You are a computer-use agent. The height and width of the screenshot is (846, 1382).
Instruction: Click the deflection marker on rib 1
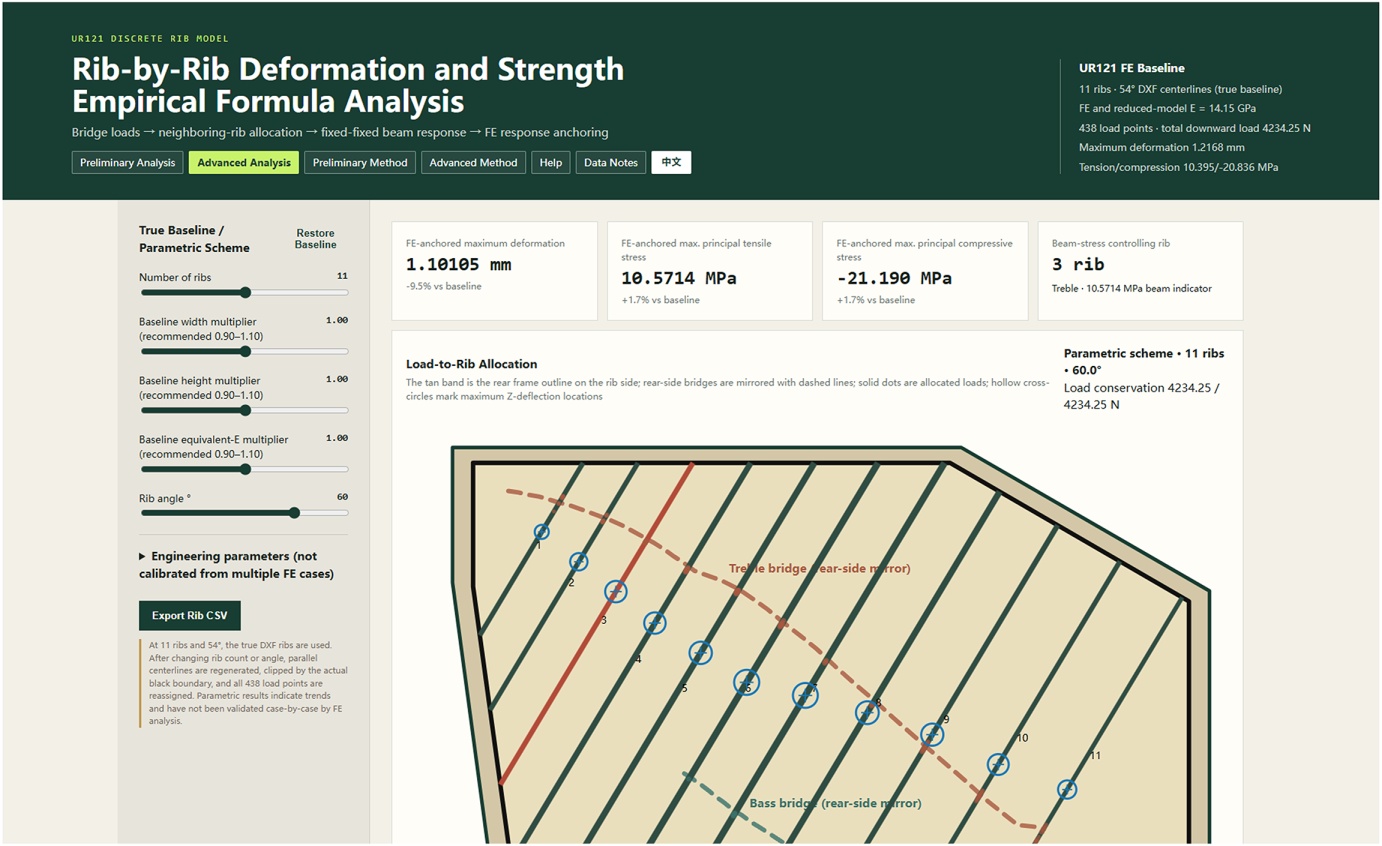tap(542, 532)
